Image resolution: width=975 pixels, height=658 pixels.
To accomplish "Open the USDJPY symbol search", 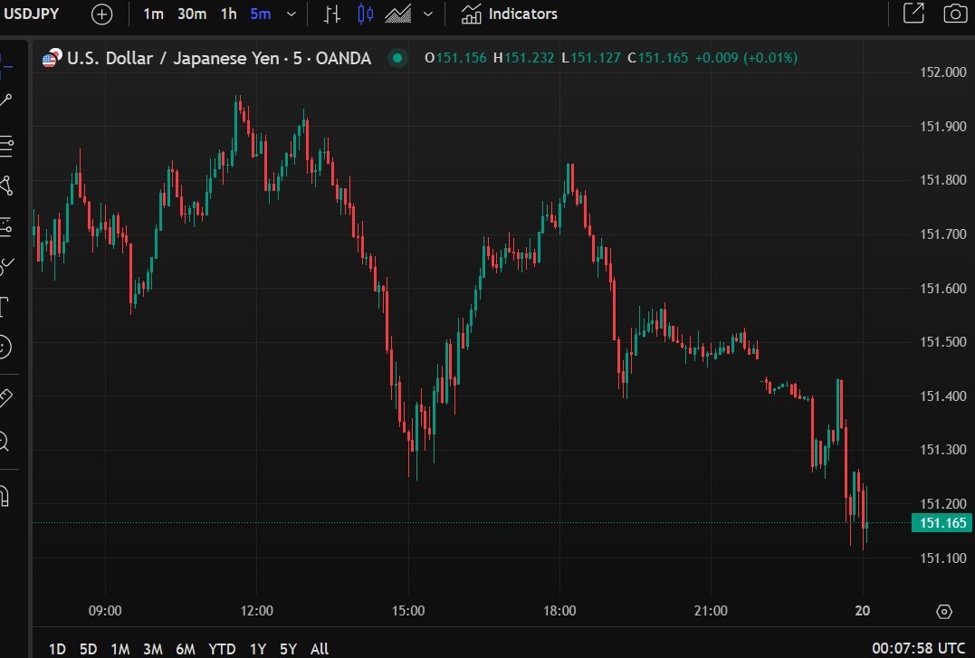I will (30, 14).
